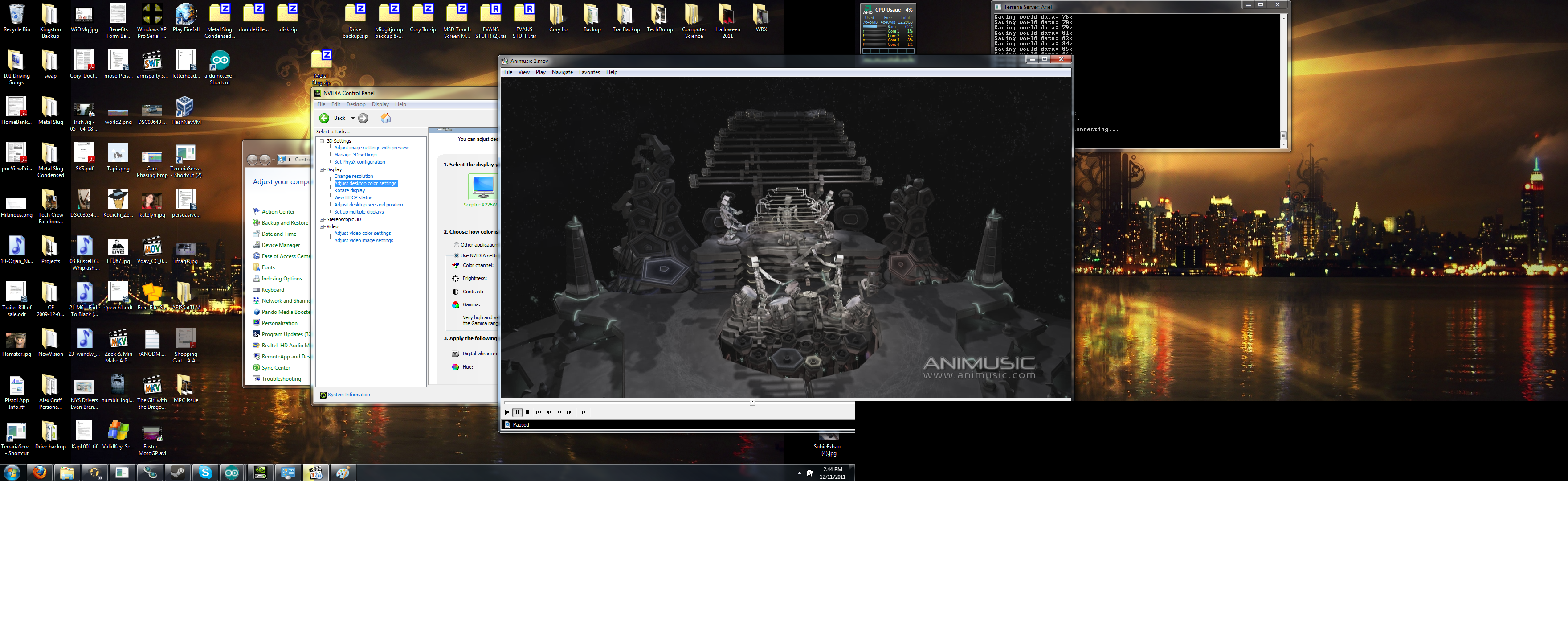Select Change resolution task
The height and width of the screenshot is (617, 1568).
(354, 176)
